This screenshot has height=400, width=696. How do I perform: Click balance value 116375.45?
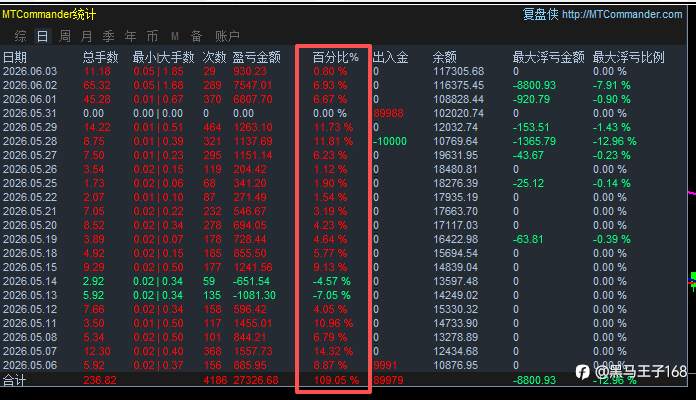459,85
